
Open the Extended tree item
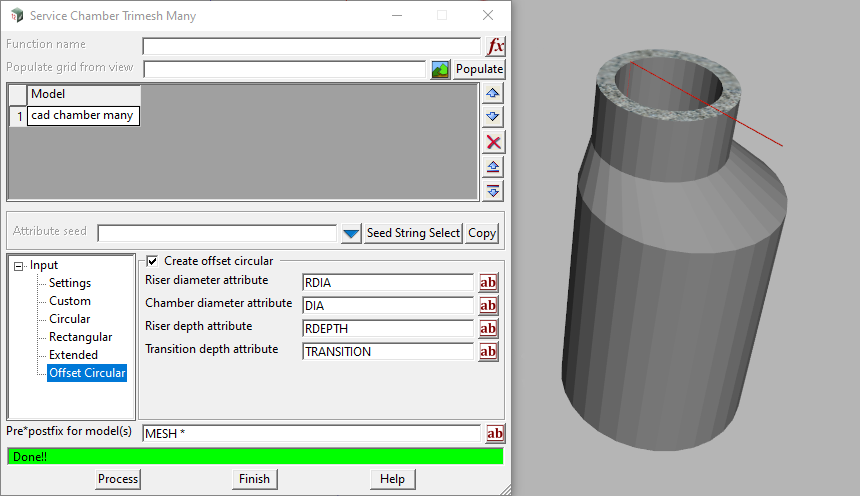[x=74, y=355]
